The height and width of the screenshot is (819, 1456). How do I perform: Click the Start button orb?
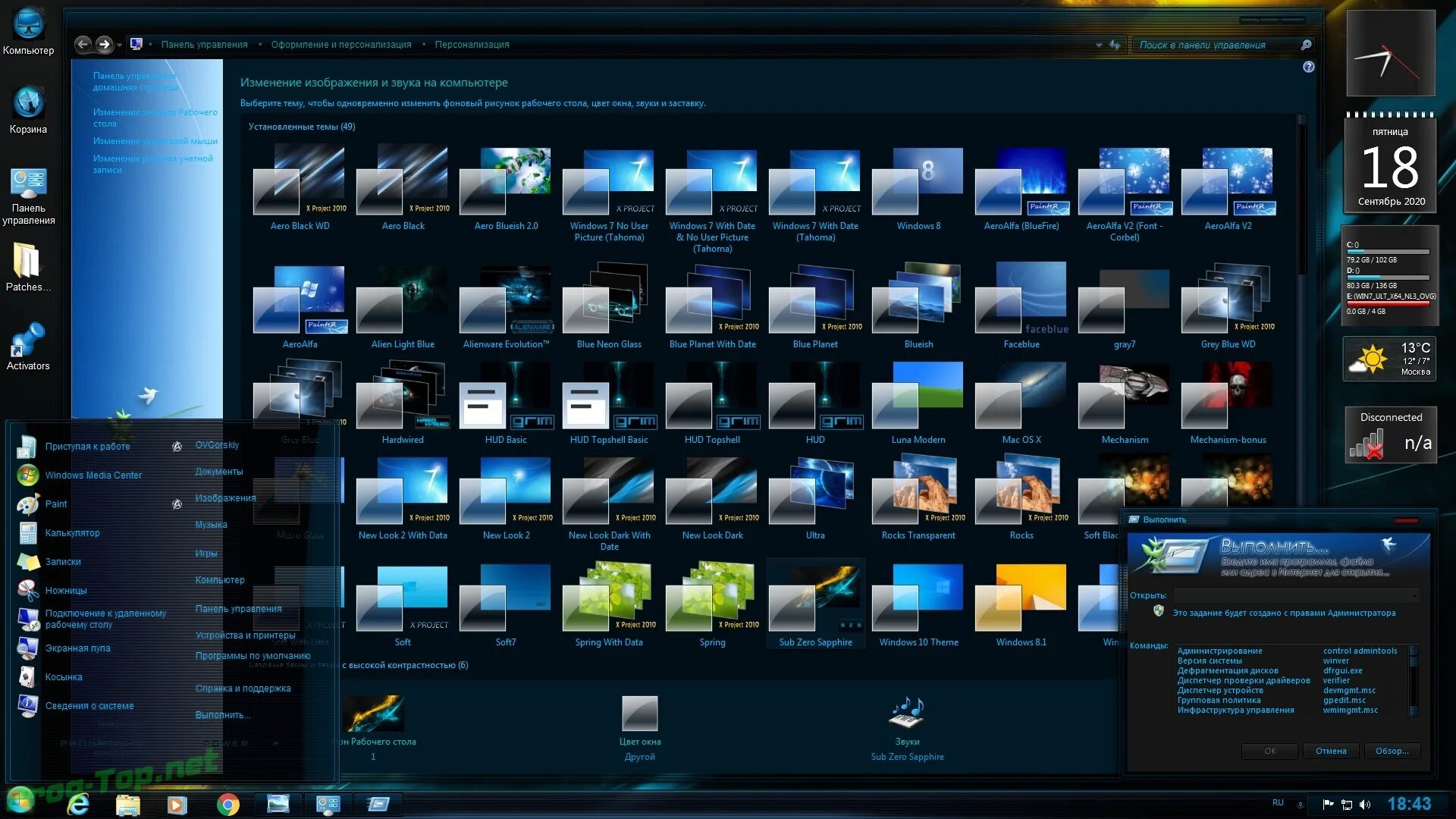[x=20, y=800]
